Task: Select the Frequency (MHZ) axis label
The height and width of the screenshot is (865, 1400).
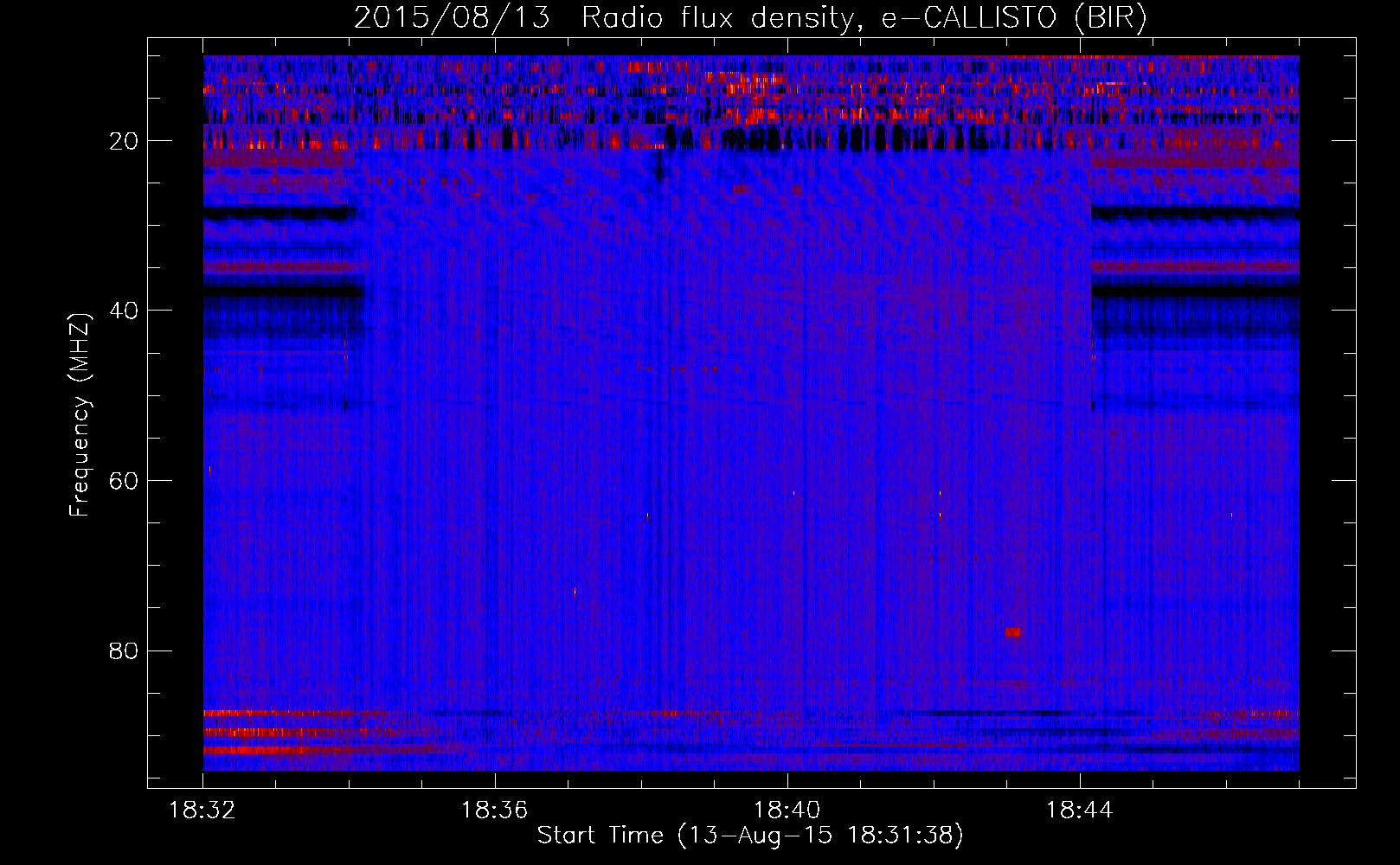Action: point(80,415)
